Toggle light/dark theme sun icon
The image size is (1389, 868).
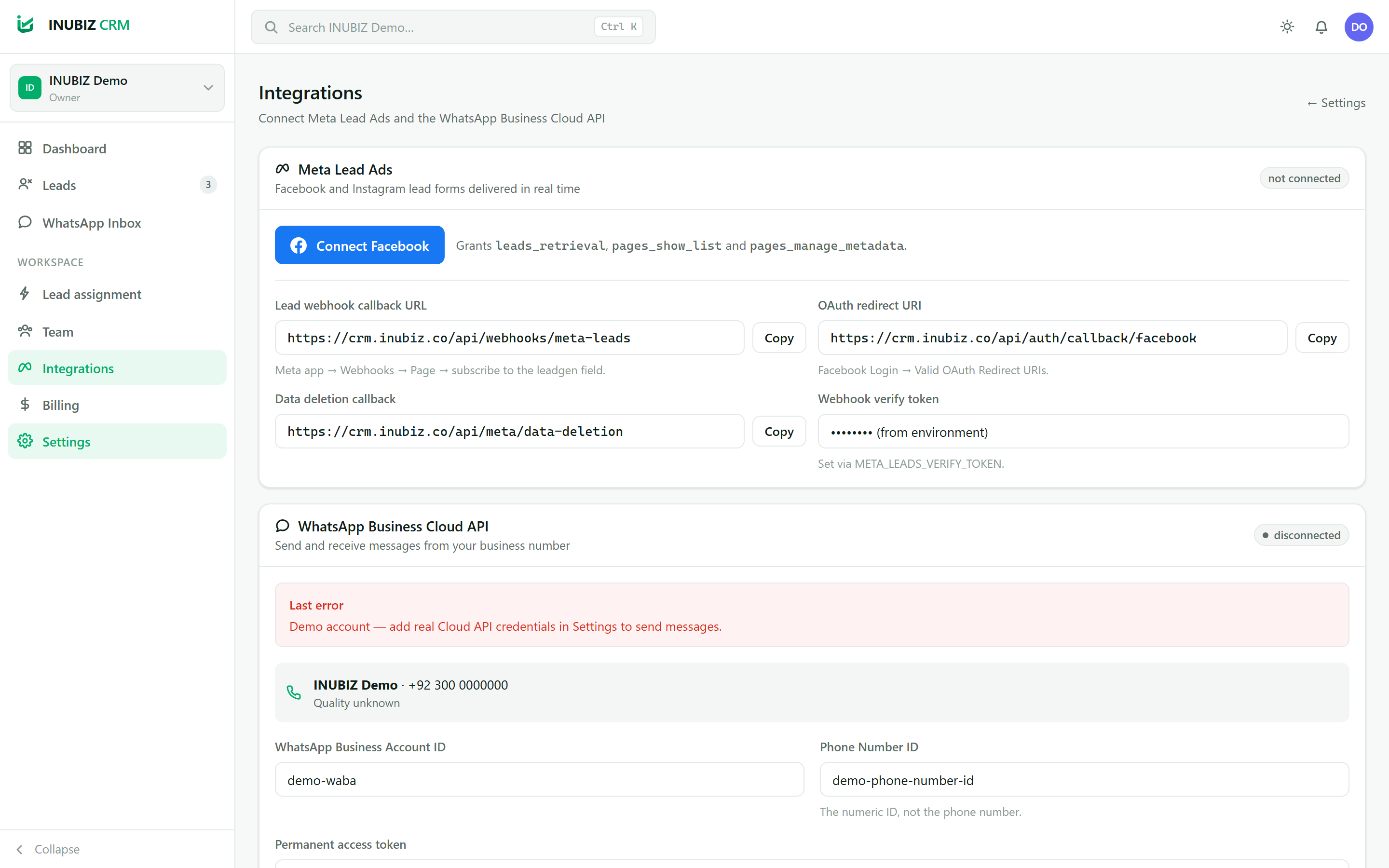(x=1287, y=27)
